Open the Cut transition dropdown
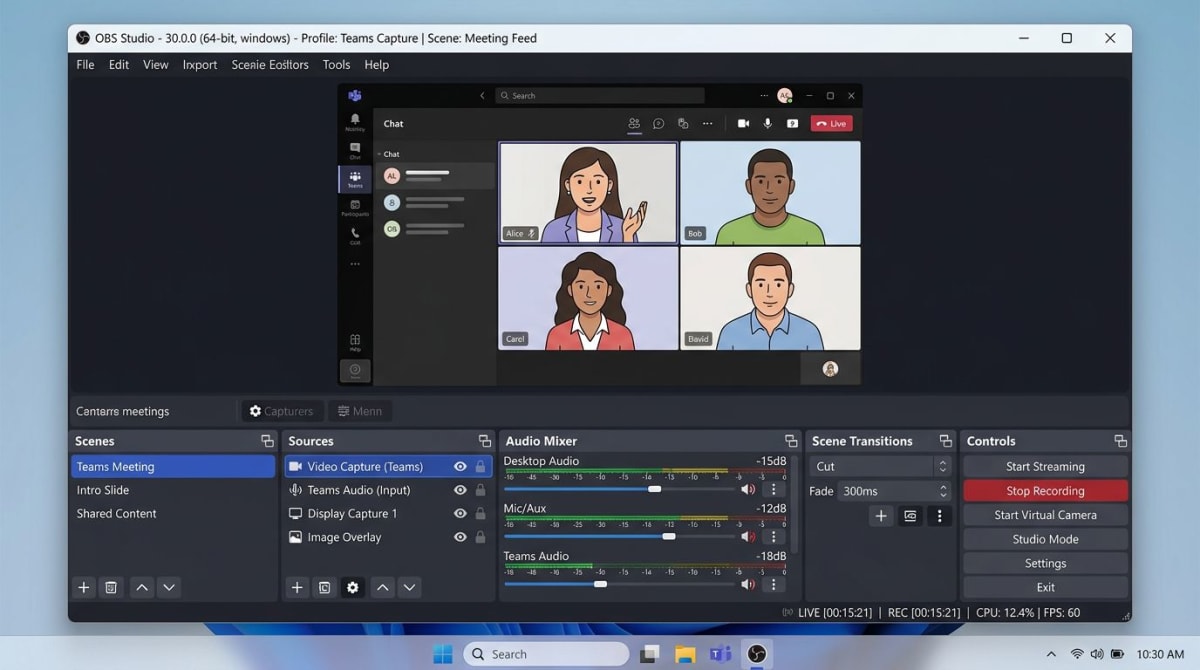1200x670 pixels. click(880, 466)
